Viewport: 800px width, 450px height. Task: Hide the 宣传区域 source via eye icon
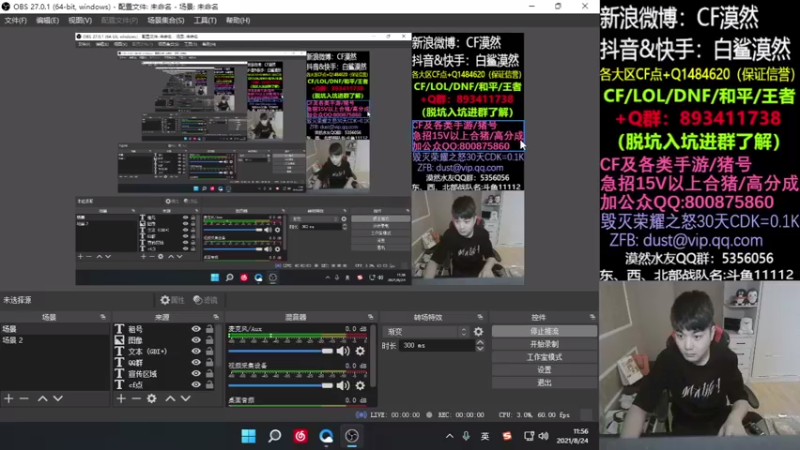[196, 373]
